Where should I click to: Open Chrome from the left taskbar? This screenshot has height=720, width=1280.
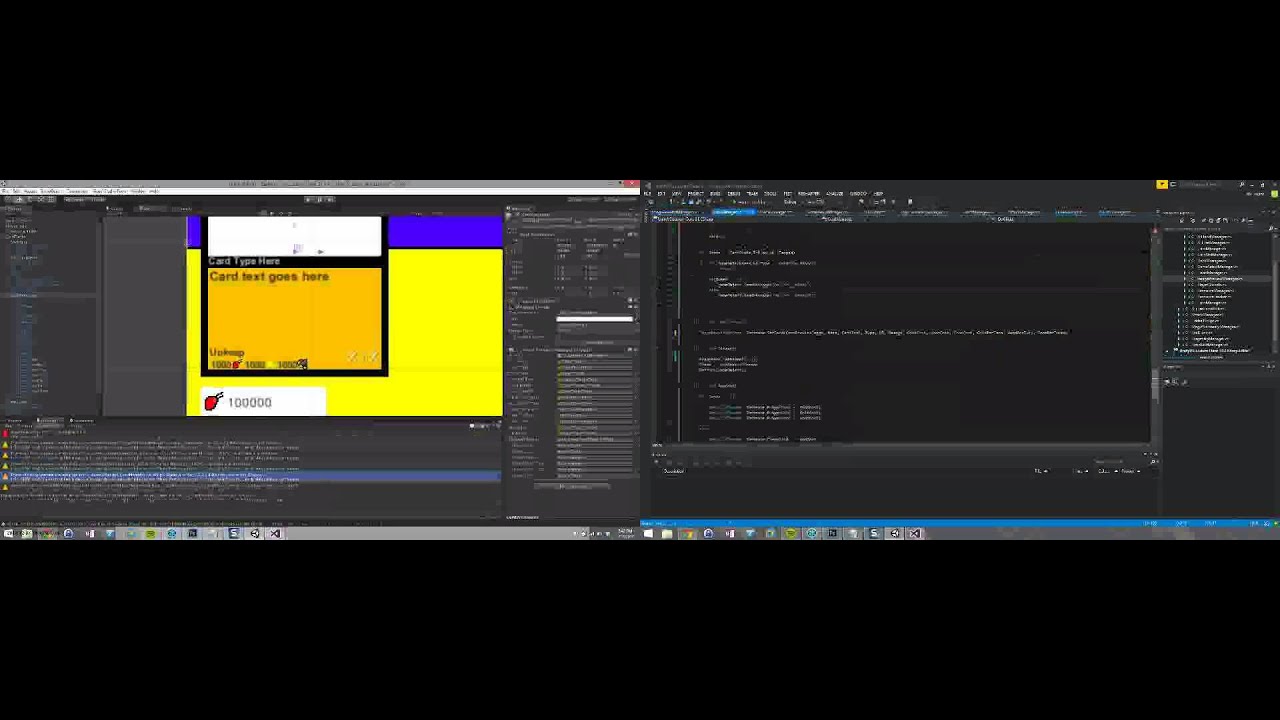[x=47, y=533]
